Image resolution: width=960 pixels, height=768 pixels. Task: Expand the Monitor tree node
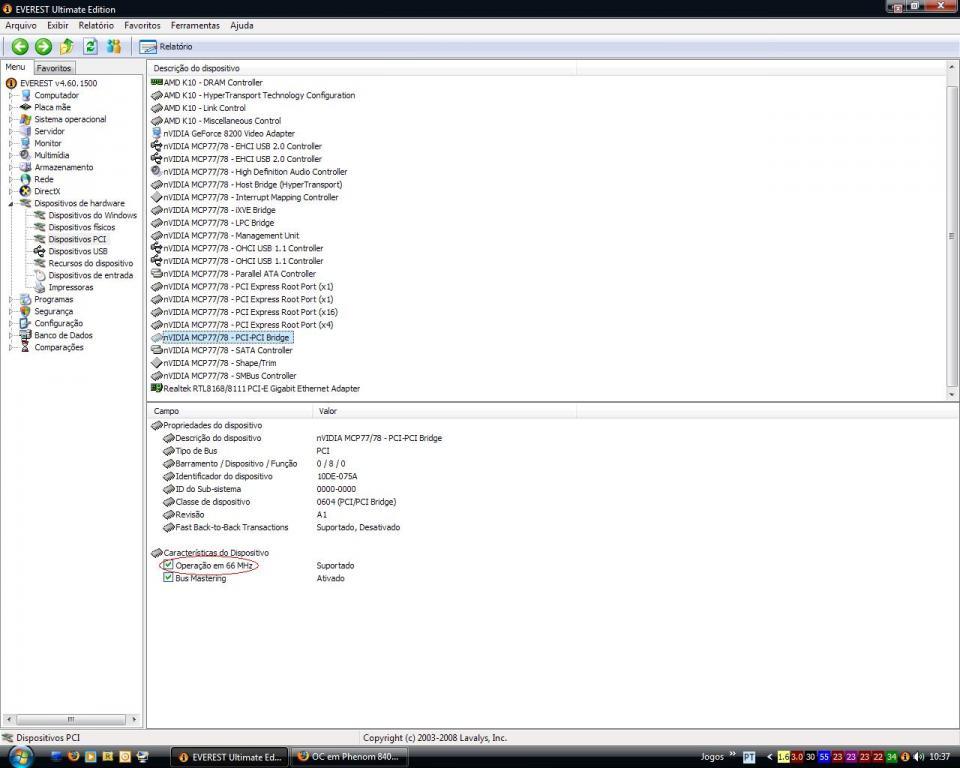tap(10, 143)
